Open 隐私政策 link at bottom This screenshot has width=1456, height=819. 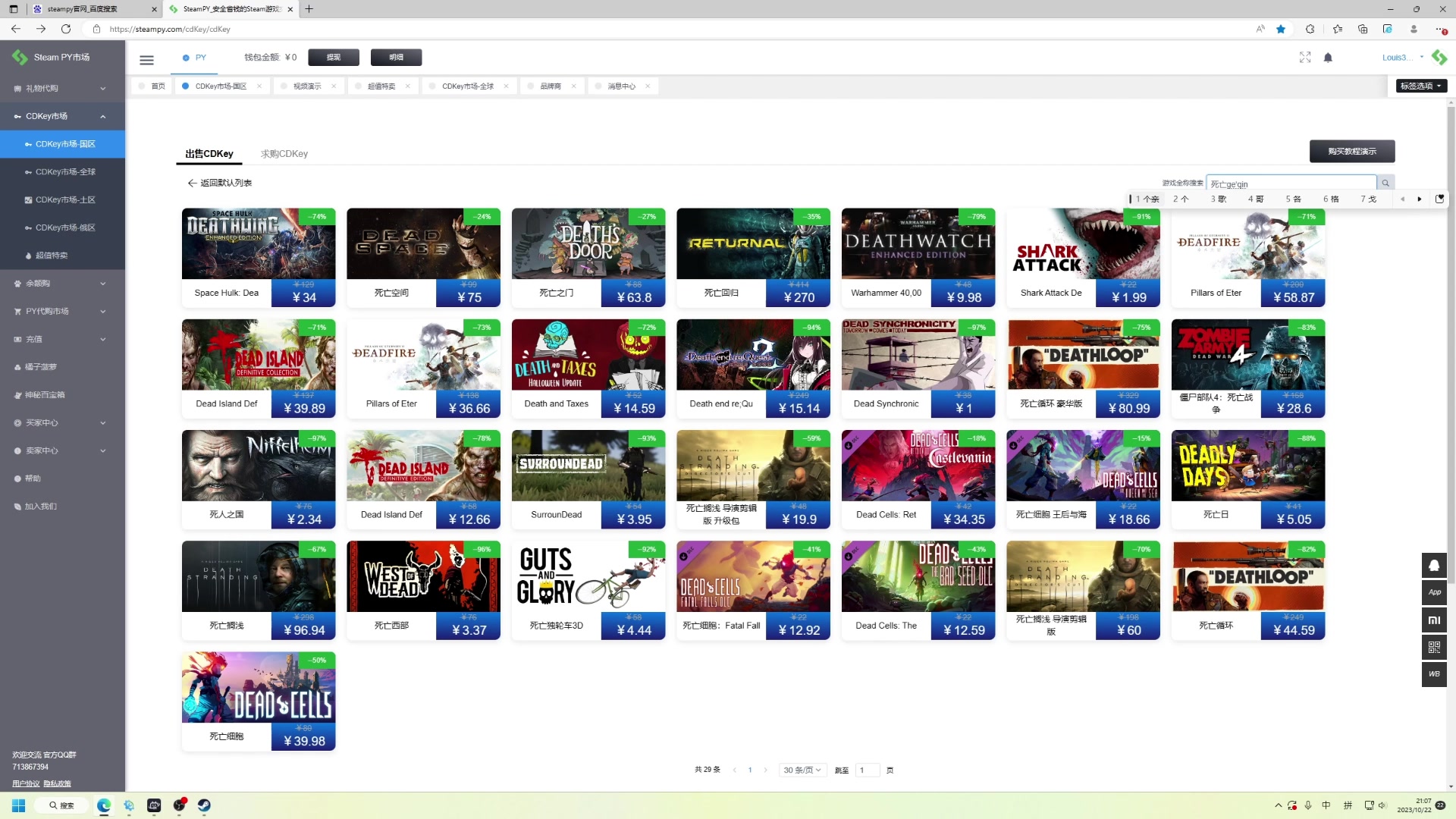57,784
